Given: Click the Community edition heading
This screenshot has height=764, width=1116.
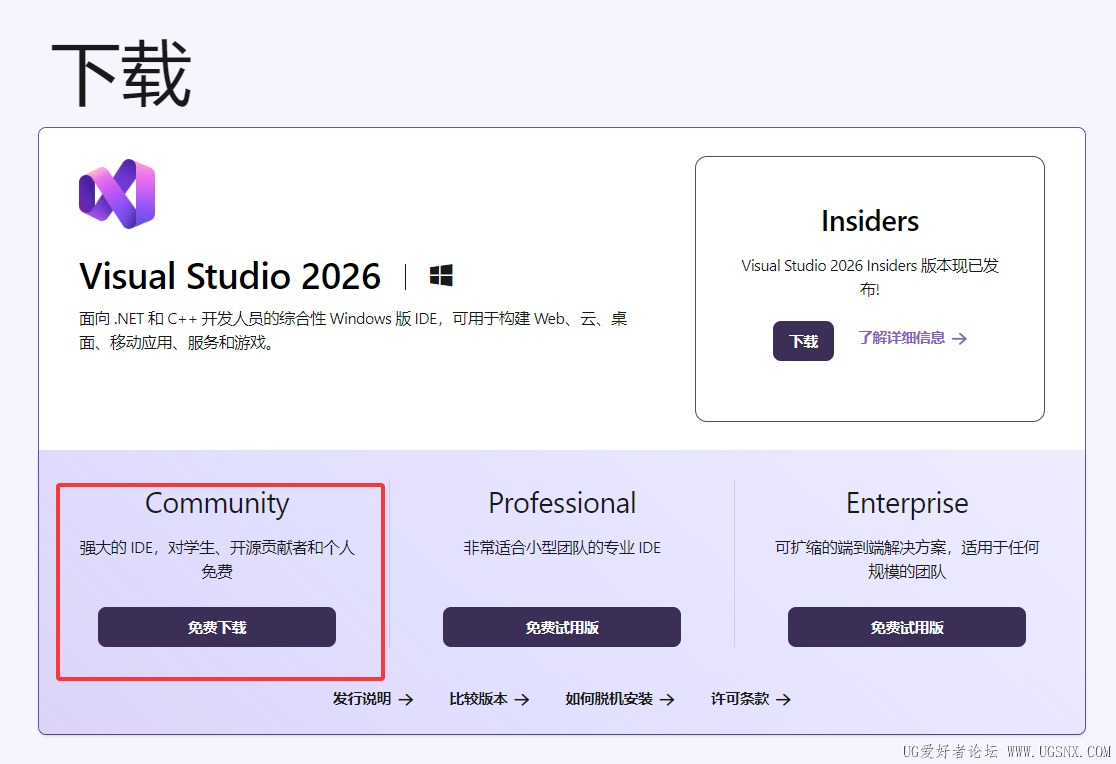Looking at the screenshot, I should tap(217, 504).
